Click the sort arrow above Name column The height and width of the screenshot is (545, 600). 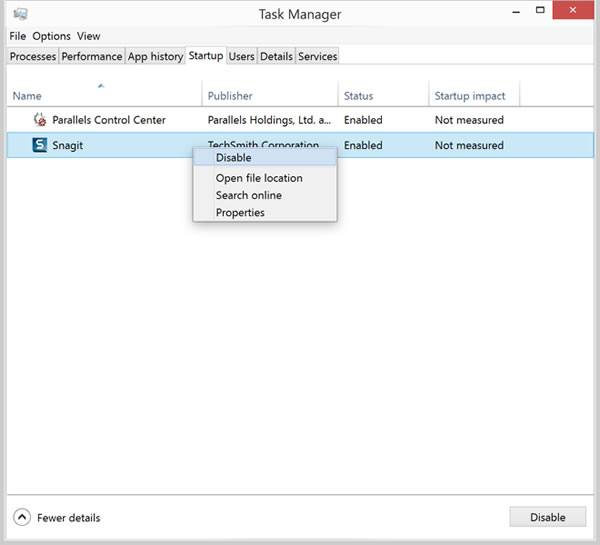(x=101, y=85)
